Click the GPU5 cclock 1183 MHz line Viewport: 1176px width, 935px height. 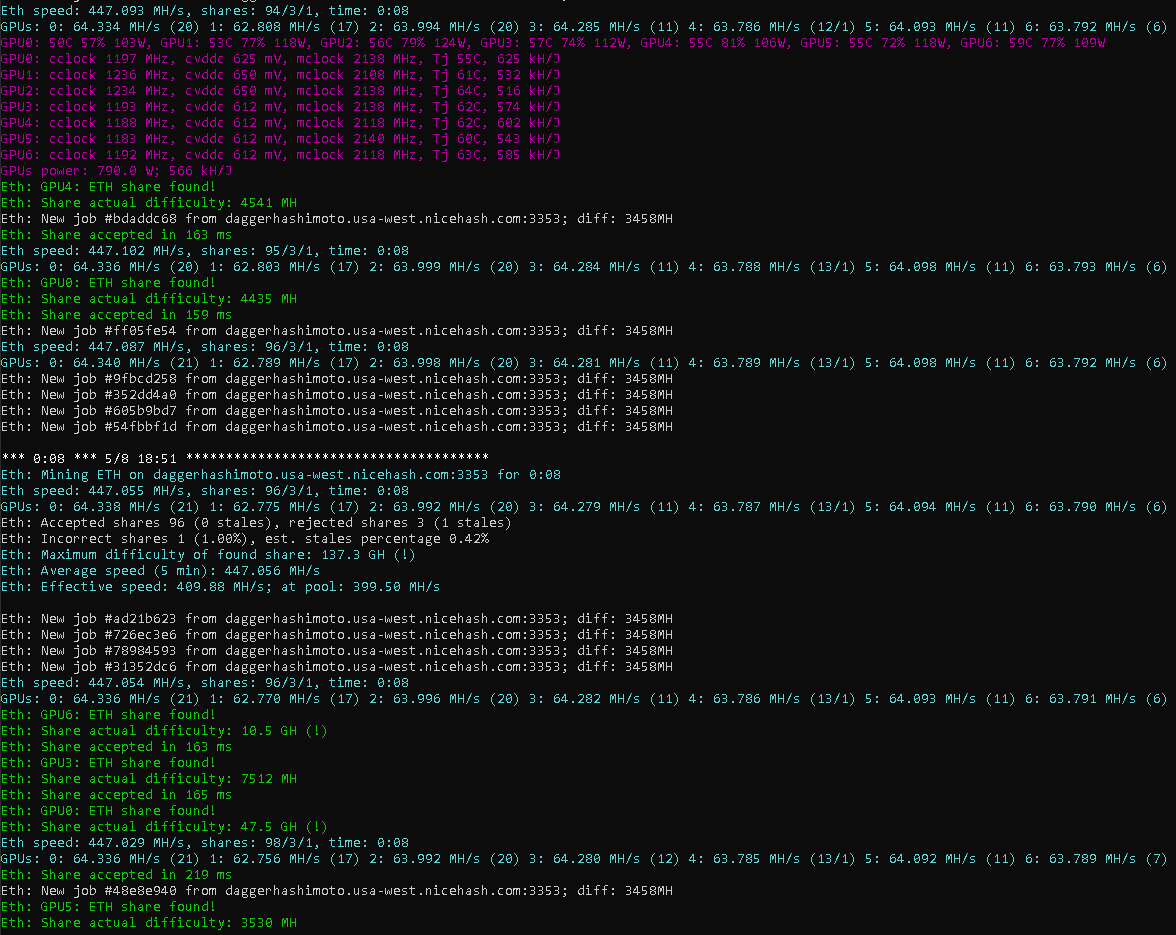click(280, 139)
